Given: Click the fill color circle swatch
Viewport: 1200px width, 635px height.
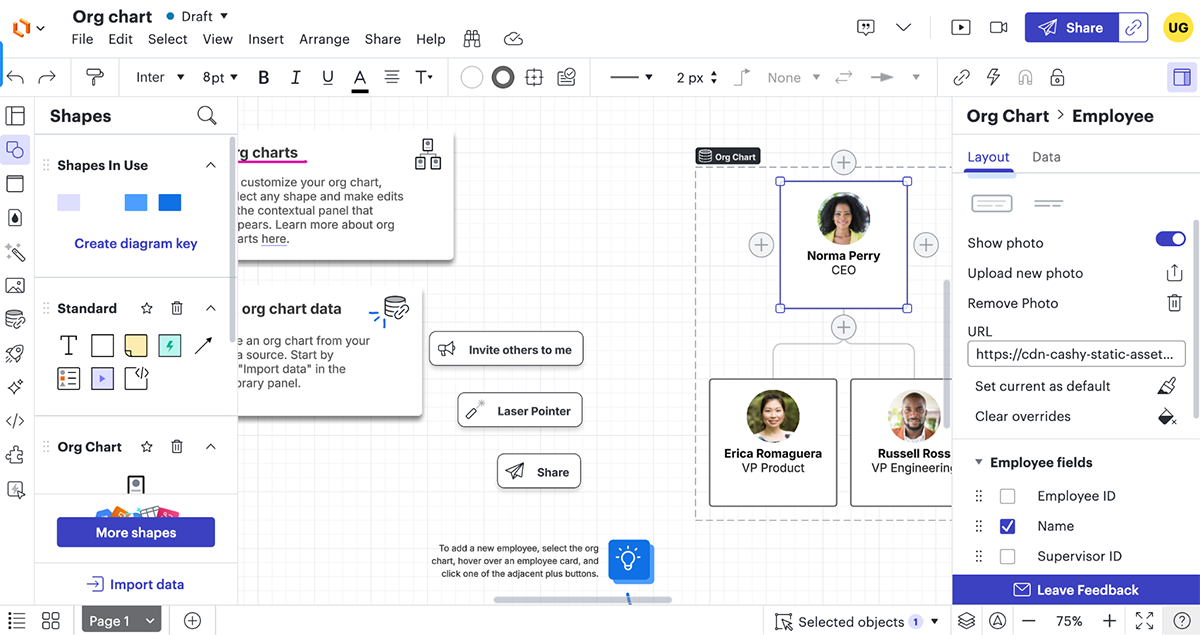Looking at the screenshot, I should click(472, 77).
